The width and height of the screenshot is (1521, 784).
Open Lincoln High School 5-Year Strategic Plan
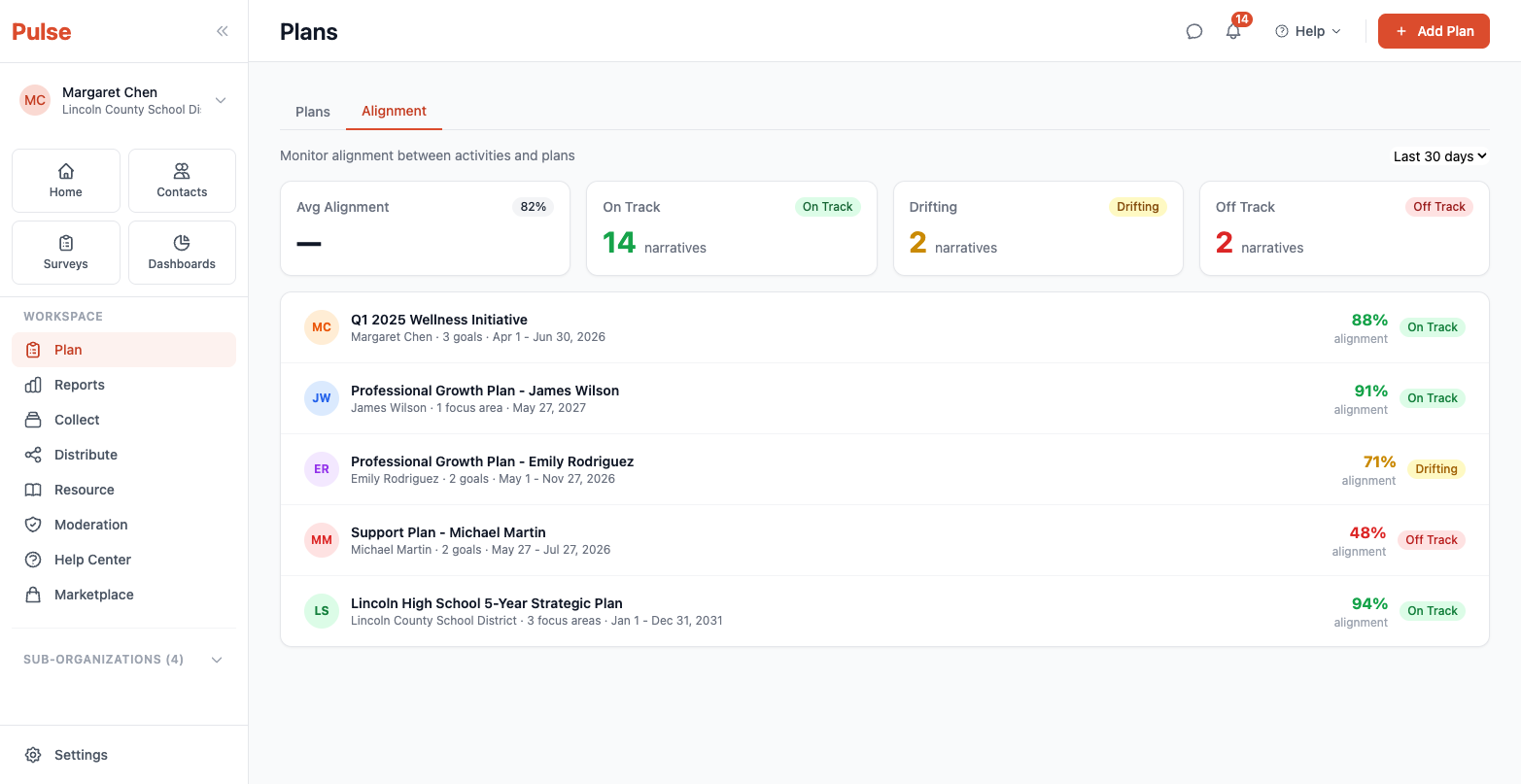pyautogui.click(x=884, y=611)
